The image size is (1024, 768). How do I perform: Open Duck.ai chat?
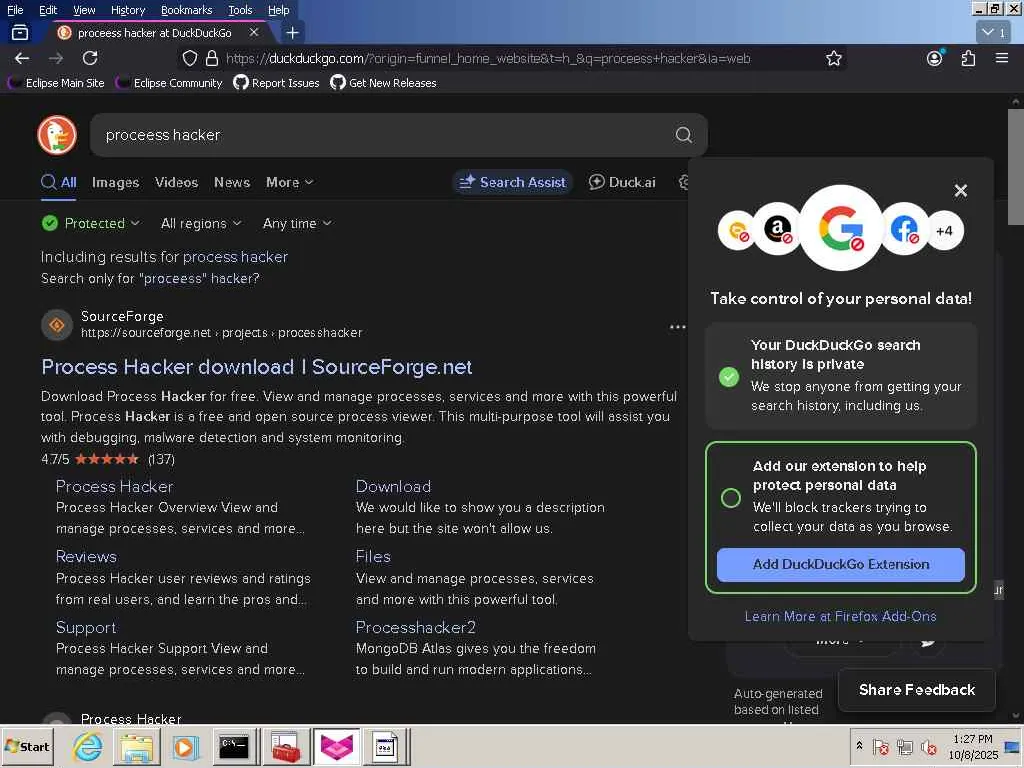622,182
